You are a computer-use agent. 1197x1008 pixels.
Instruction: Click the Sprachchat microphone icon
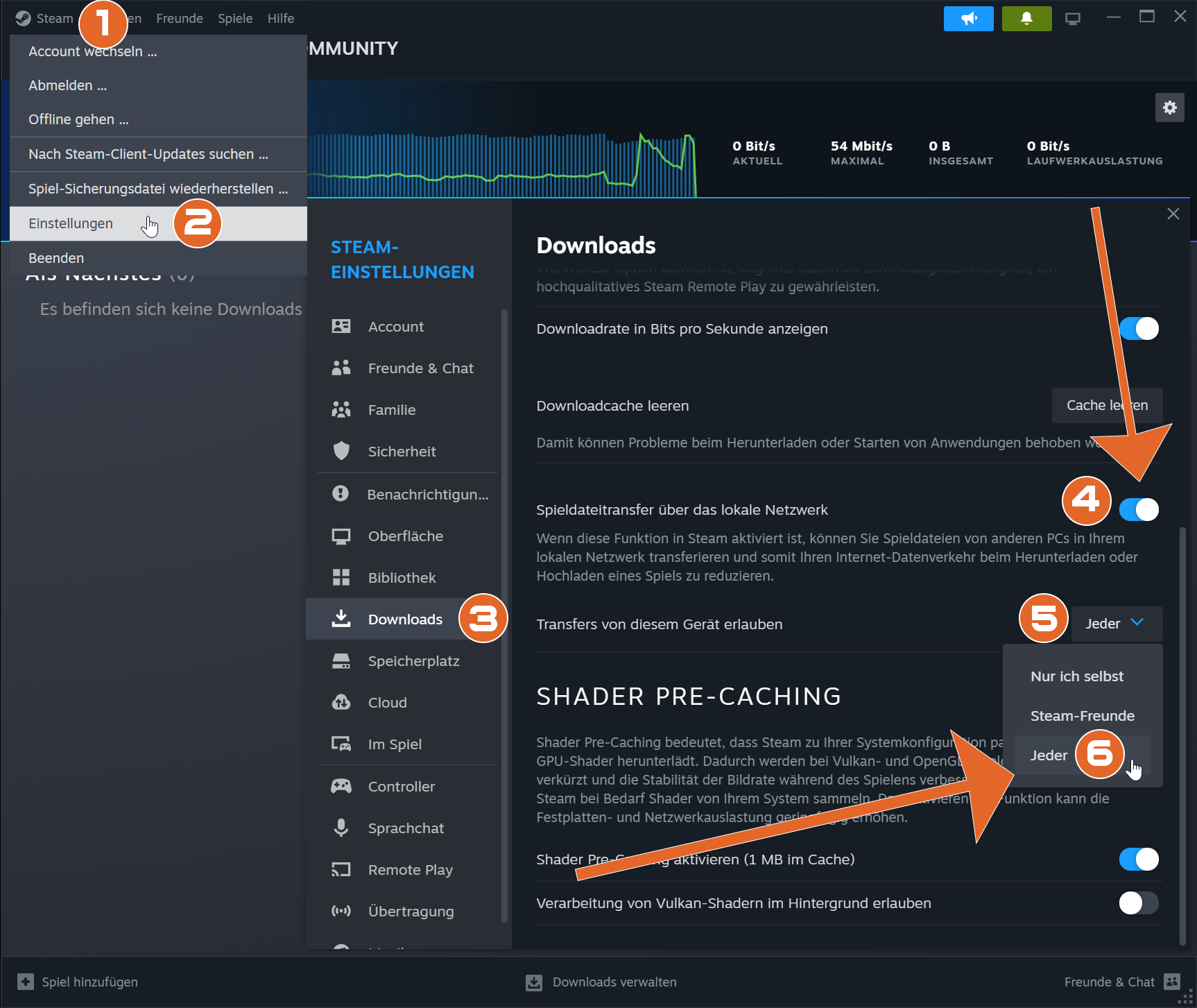coord(341,828)
